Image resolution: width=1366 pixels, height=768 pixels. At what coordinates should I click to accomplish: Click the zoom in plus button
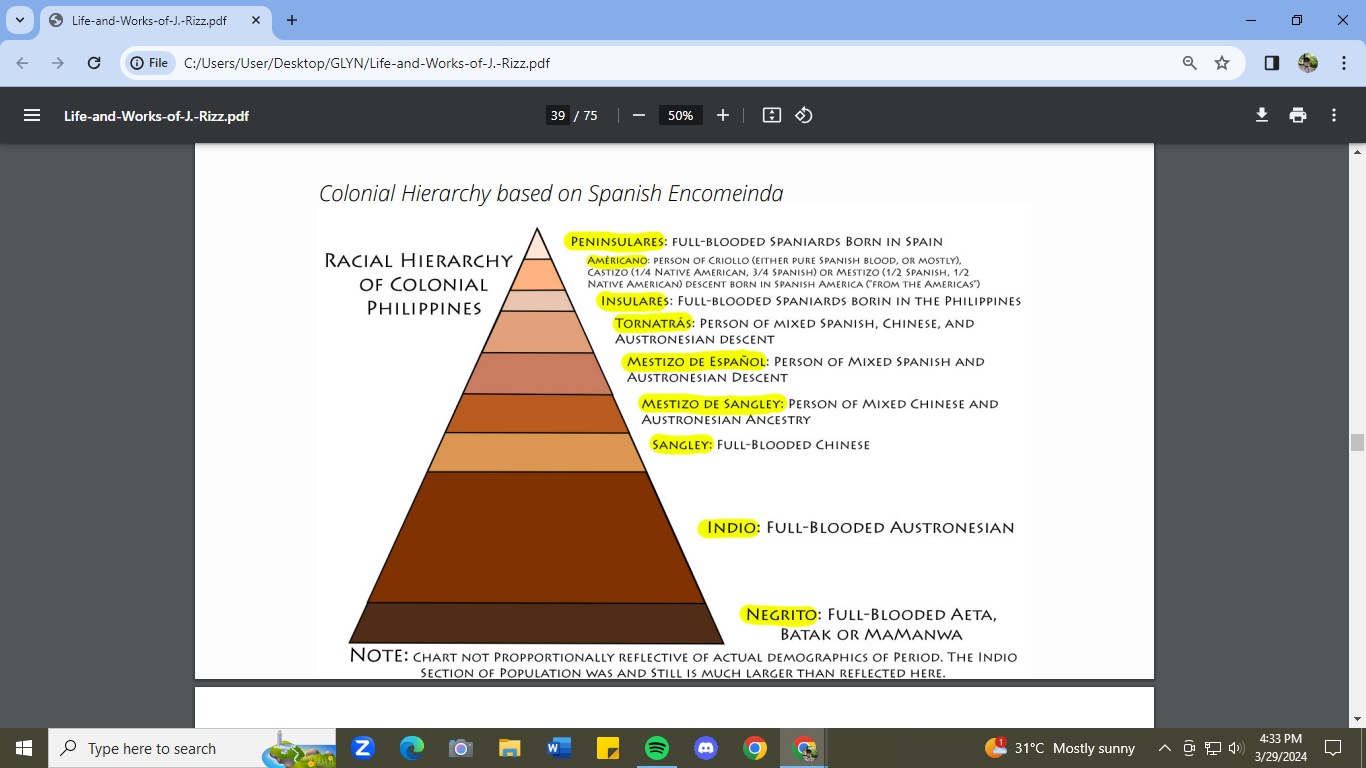coord(723,115)
